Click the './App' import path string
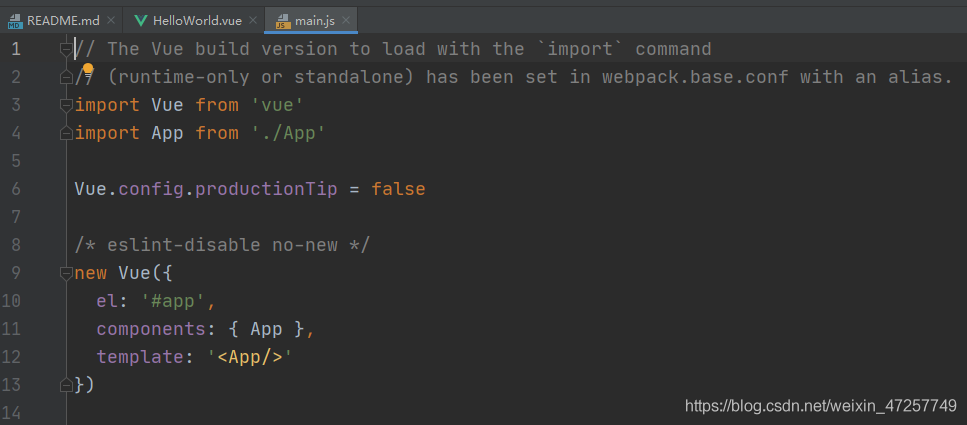 tap(289, 133)
